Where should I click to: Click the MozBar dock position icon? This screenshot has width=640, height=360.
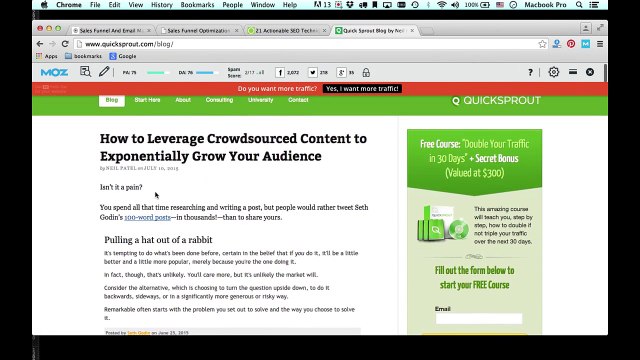573,72
